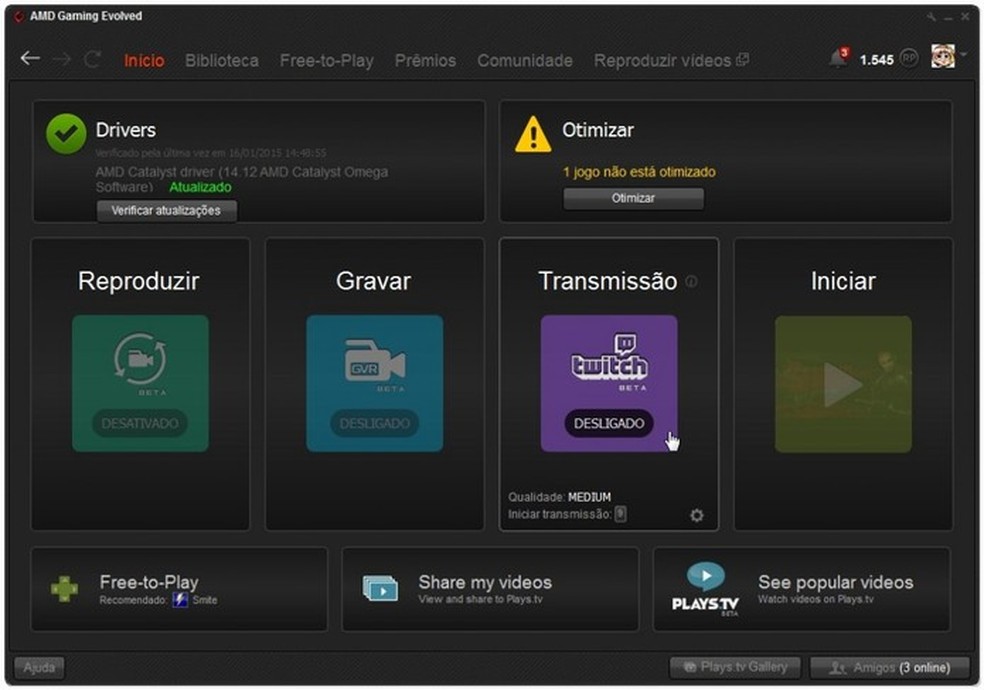Open the notifications bell

[838, 58]
